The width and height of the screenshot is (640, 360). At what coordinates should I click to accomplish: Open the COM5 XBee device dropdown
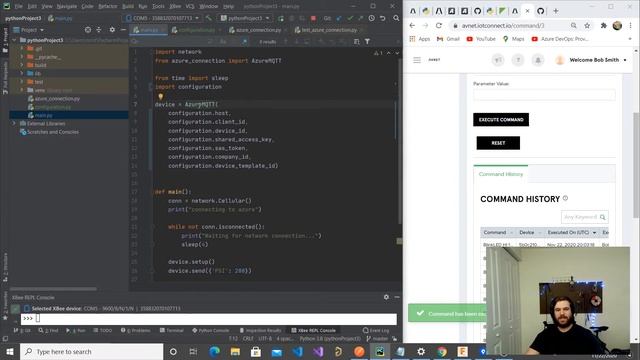pos(162,18)
